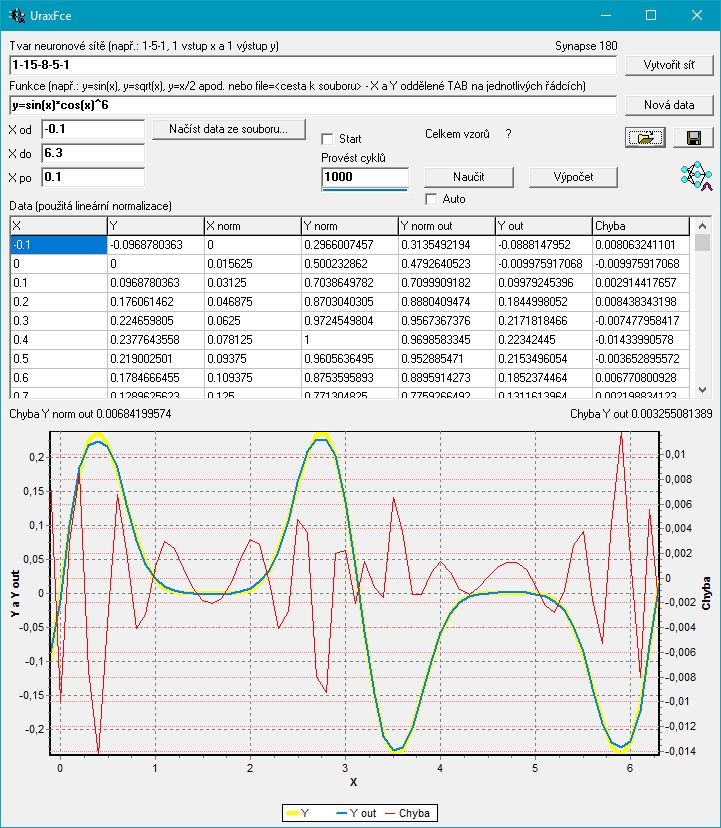Click Chyba Y out value label
This screenshot has width=721, height=828.
641,414
